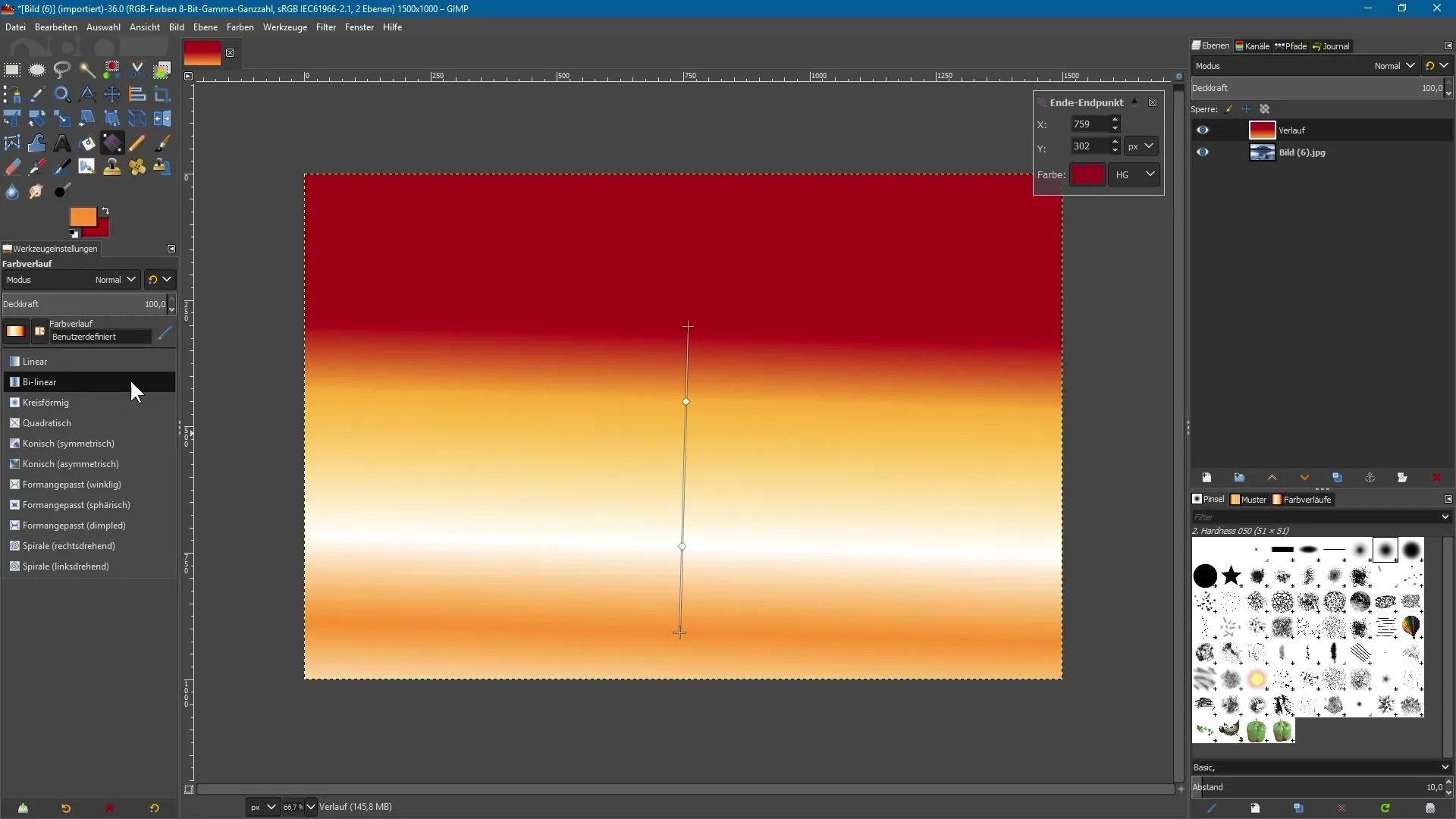Select the Eraser tool

[12, 168]
